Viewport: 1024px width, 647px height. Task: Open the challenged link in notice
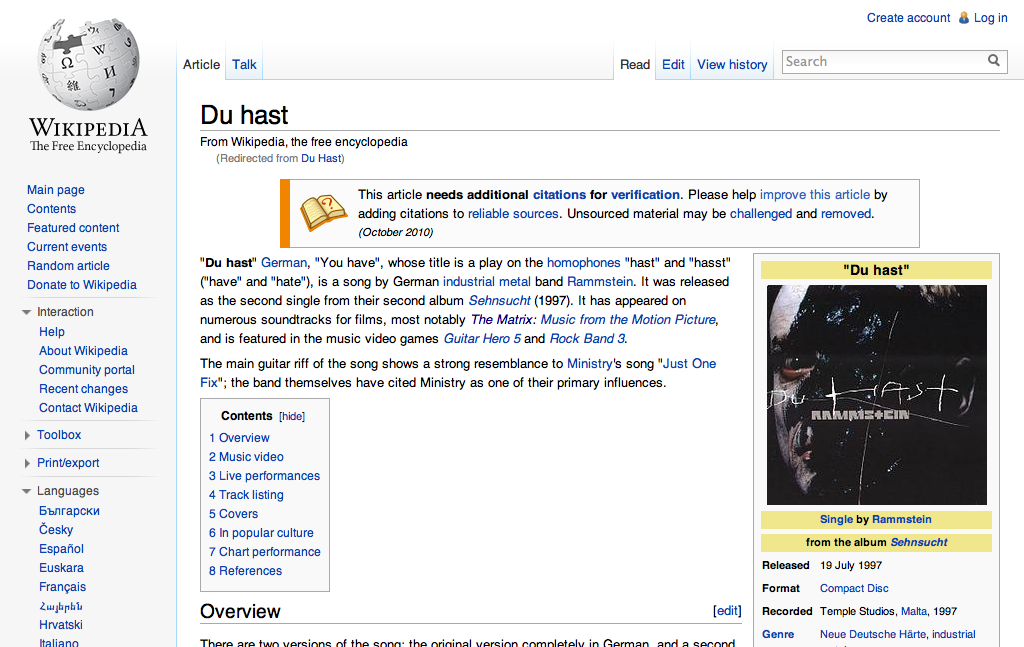[761, 213]
